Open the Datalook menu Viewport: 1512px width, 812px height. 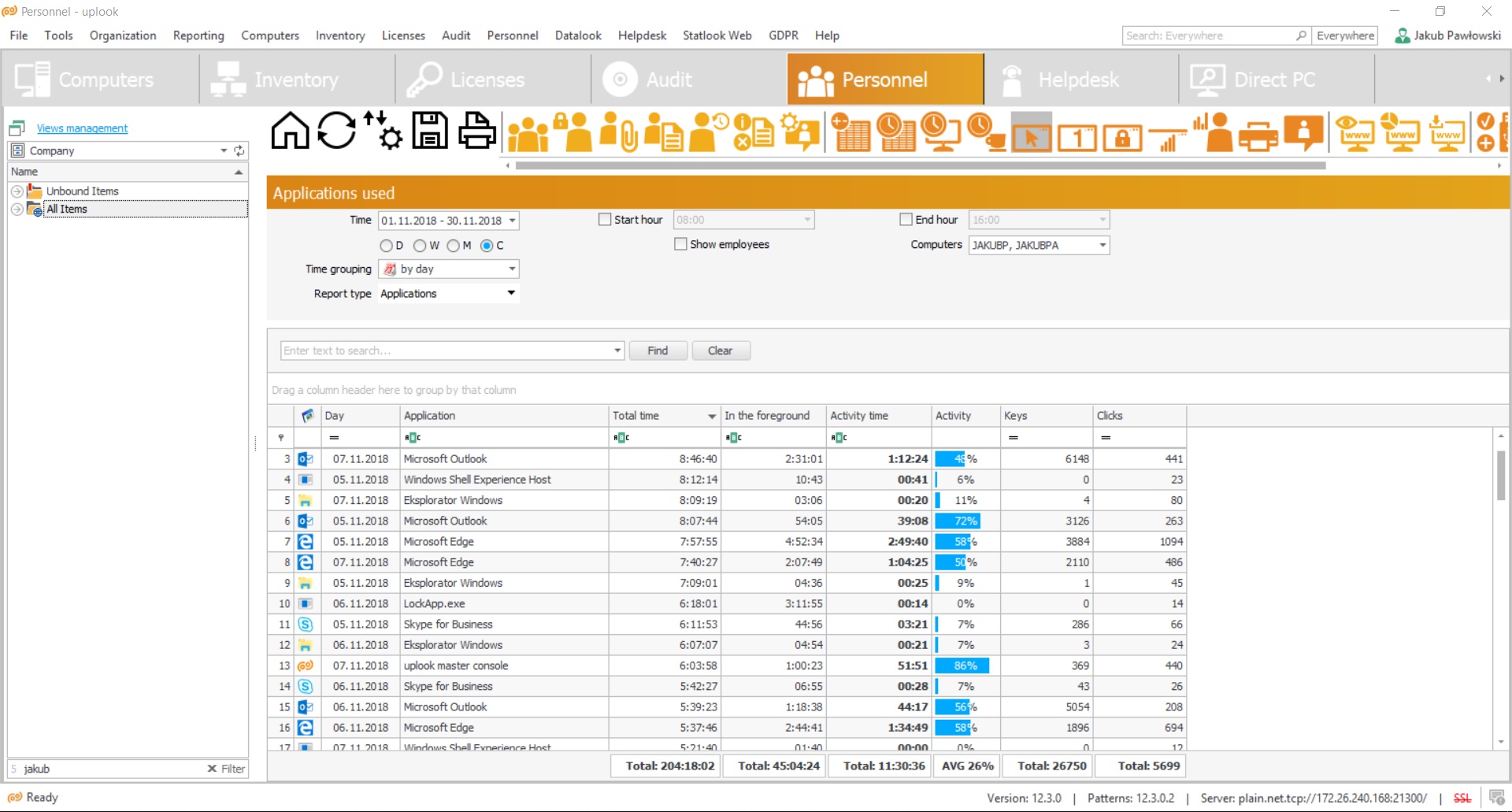point(578,35)
